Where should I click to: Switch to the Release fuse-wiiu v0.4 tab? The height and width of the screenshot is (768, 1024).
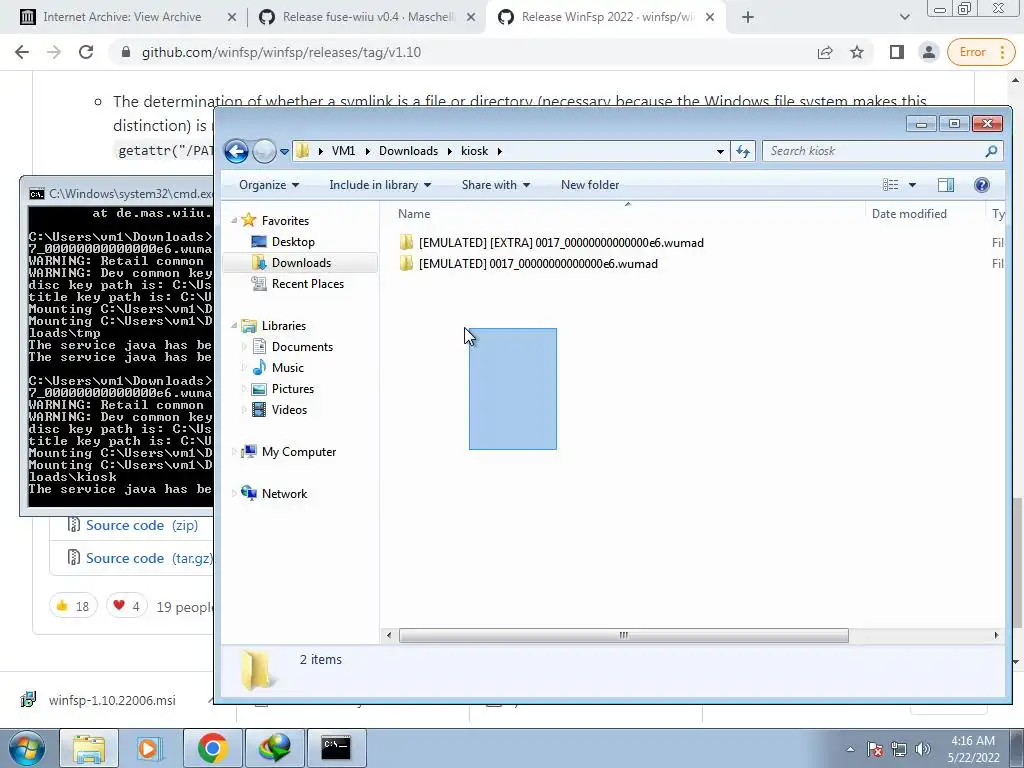[369, 17]
